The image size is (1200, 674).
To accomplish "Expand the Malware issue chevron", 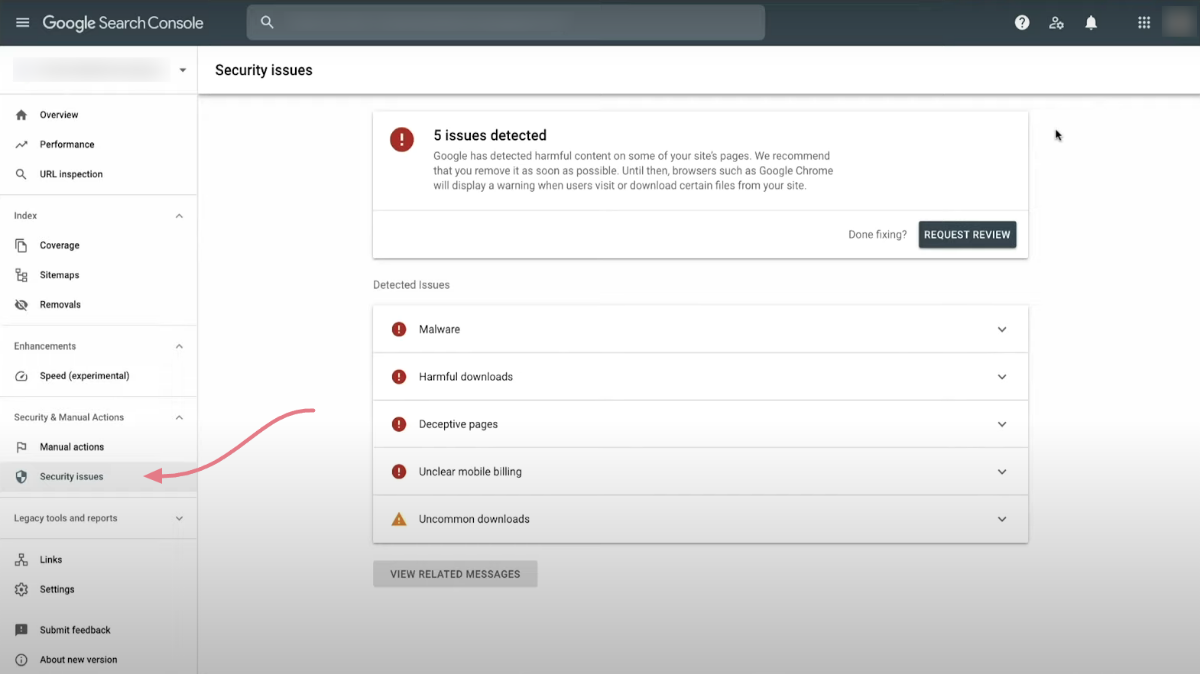I will click(1002, 329).
